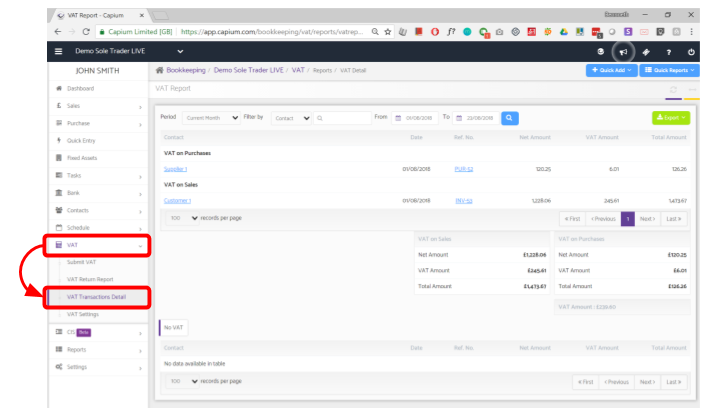Click the zoom magnifier in address bar
Image resolution: width=706 pixels, height=416 pixels.
point(375,32)
